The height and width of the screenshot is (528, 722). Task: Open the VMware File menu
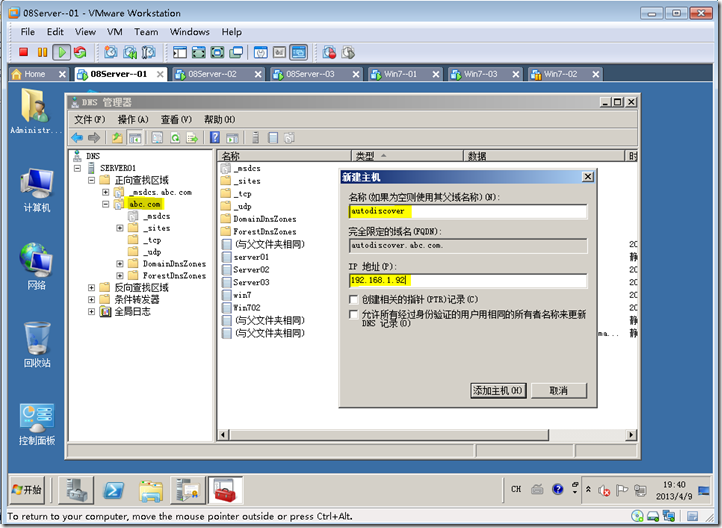(28, 32)
